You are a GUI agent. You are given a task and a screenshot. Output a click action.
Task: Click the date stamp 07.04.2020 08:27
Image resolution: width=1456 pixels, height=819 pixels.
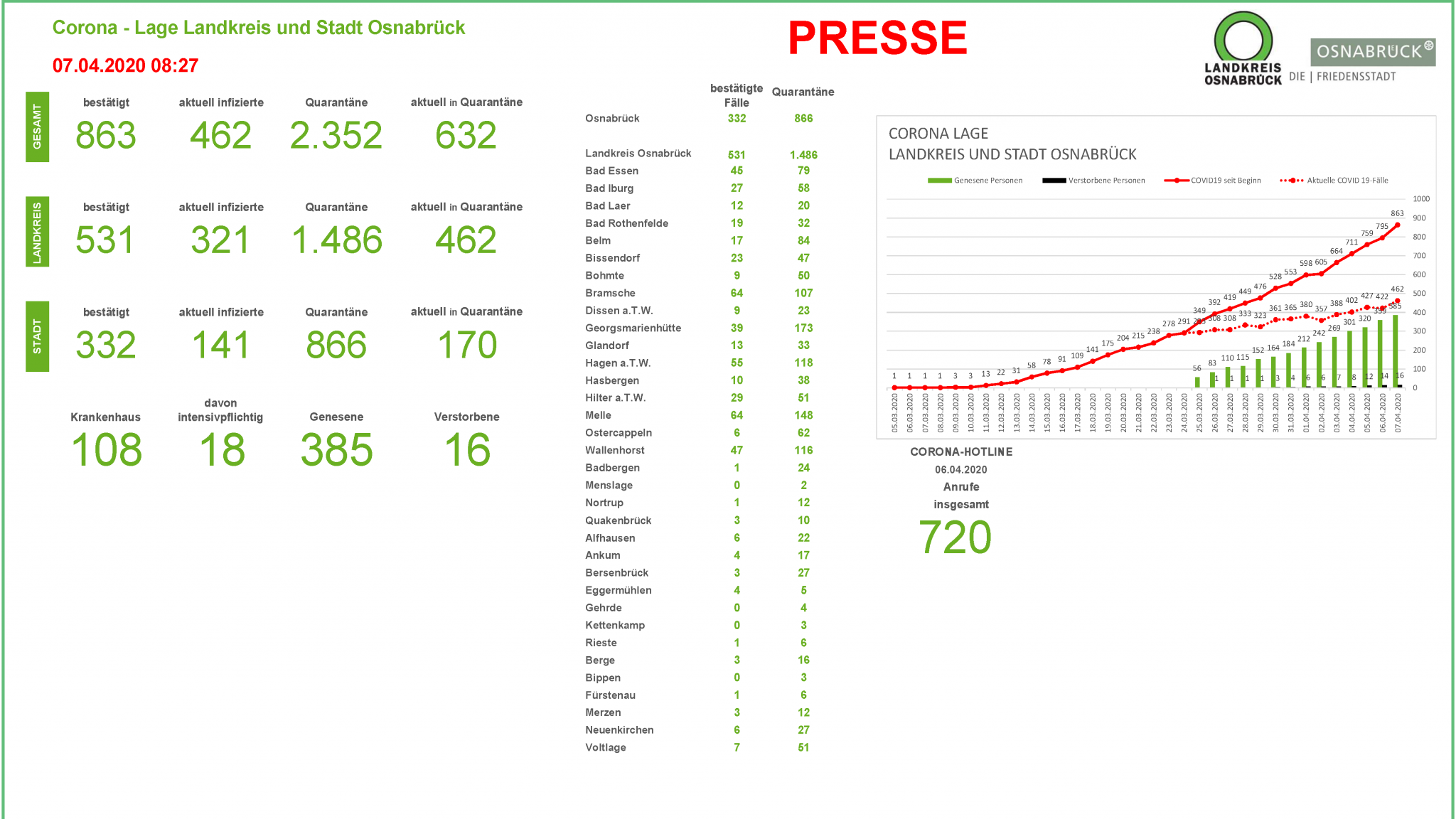[x=125, y=66]
